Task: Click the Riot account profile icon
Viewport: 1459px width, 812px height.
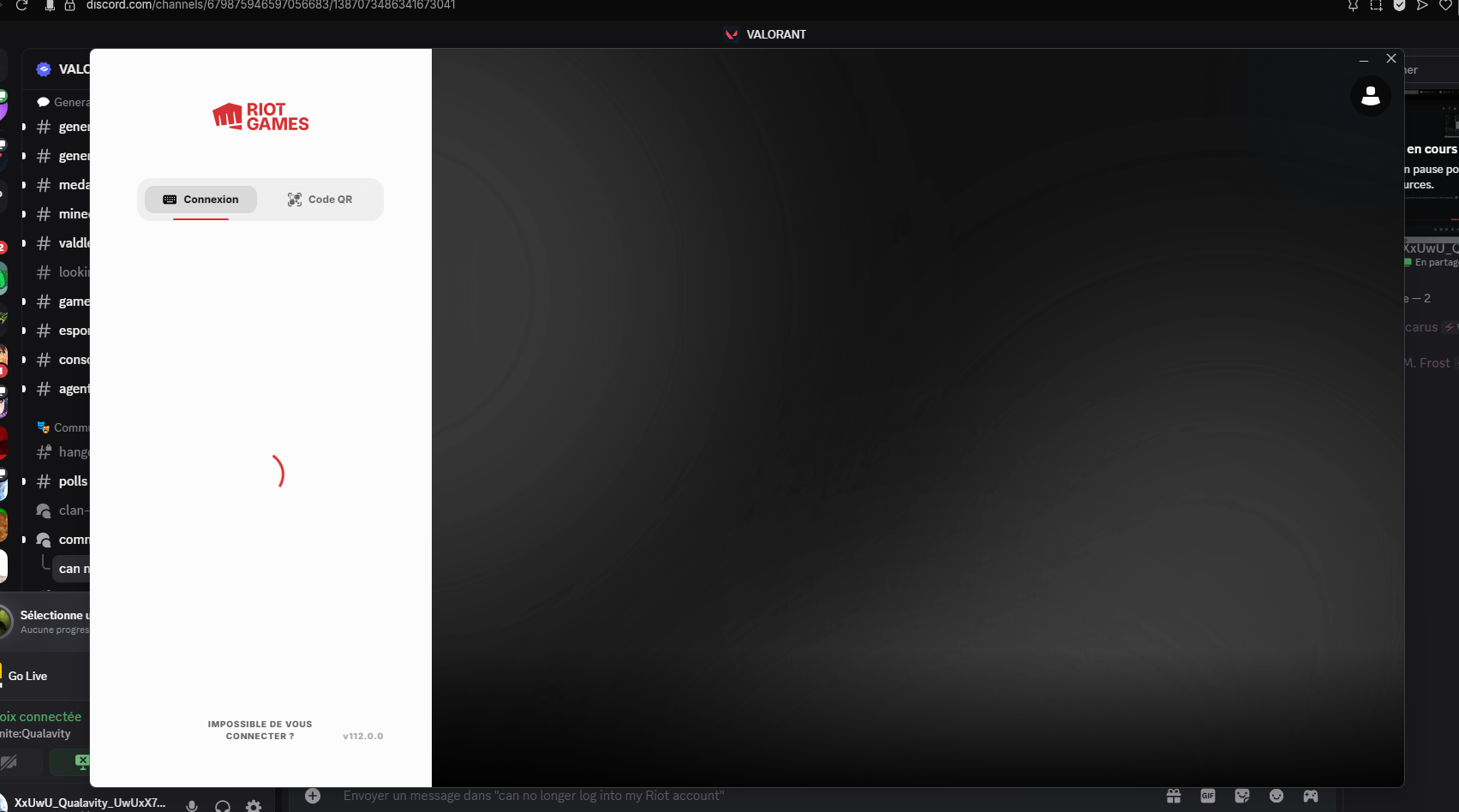Action: tap(1371, 96)
